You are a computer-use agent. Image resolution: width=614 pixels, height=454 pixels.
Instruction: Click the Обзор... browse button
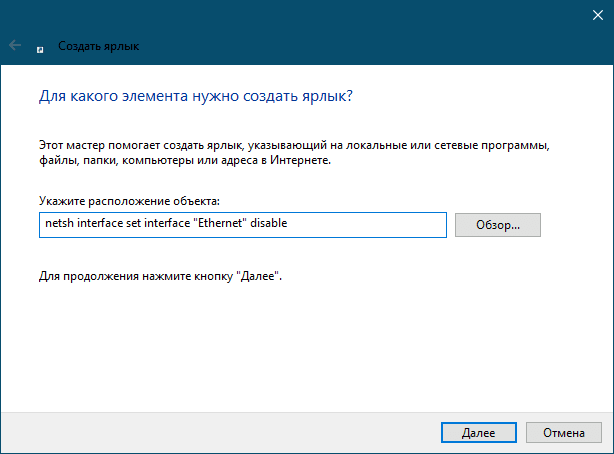coord(498,225)
